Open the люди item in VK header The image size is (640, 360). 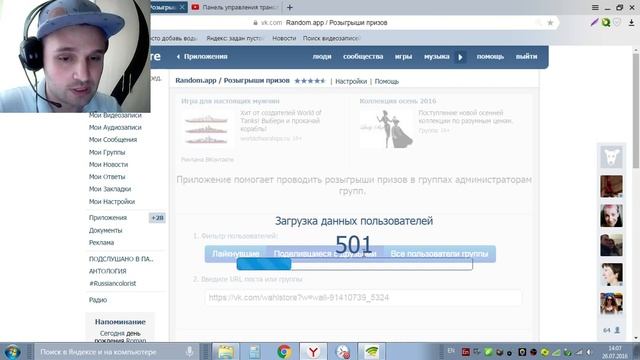tap(322, 56)
